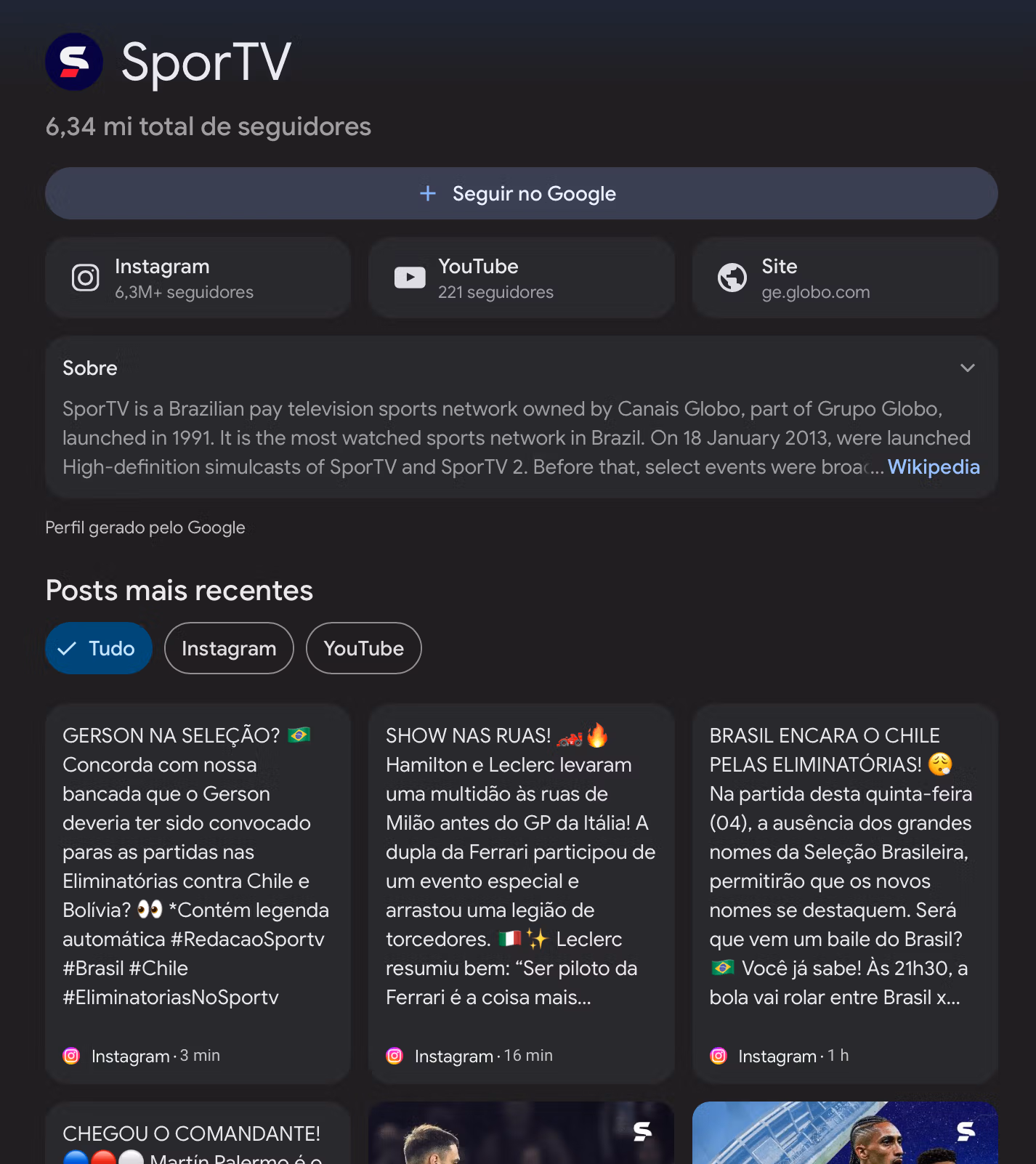Expand the Sobre section chevron
This screenshot has height=1164, width=1036.
click(x=968, y=368)
